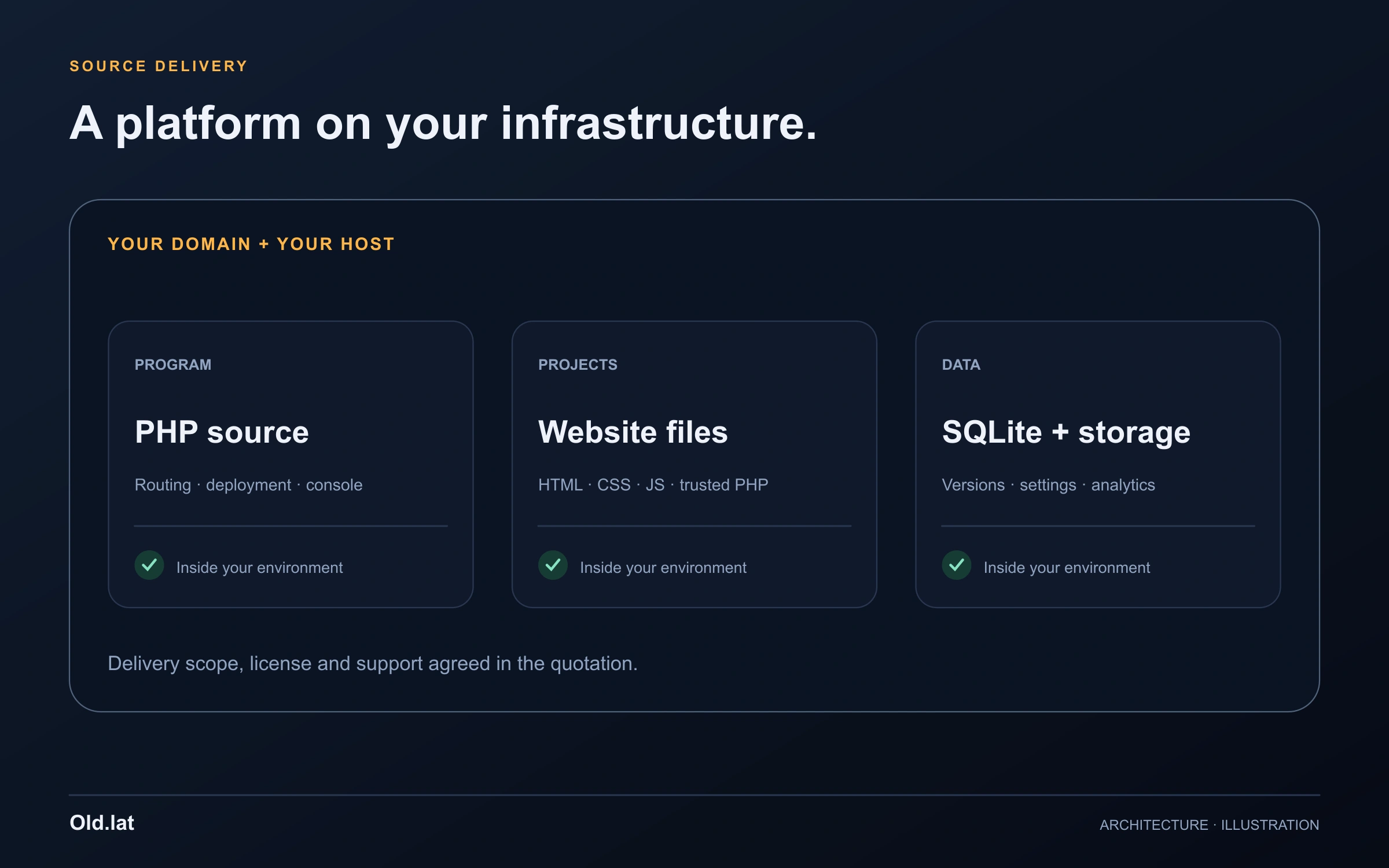Click the PROGRAM label

pos(173,365)
